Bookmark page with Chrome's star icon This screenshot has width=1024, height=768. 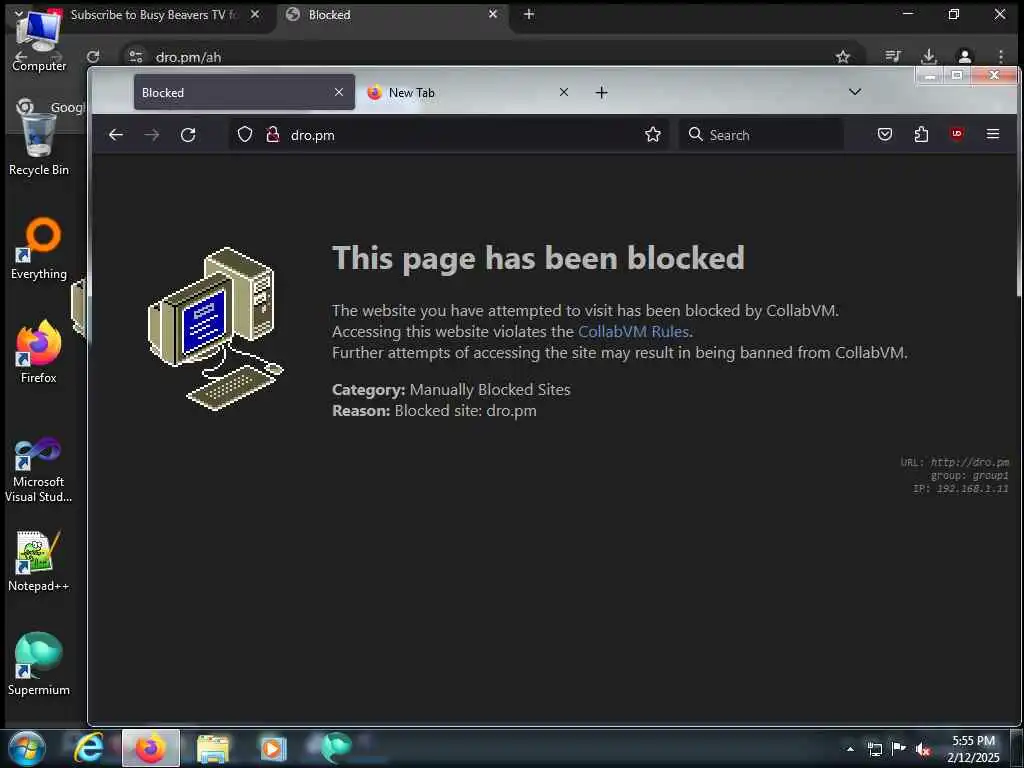843,57
